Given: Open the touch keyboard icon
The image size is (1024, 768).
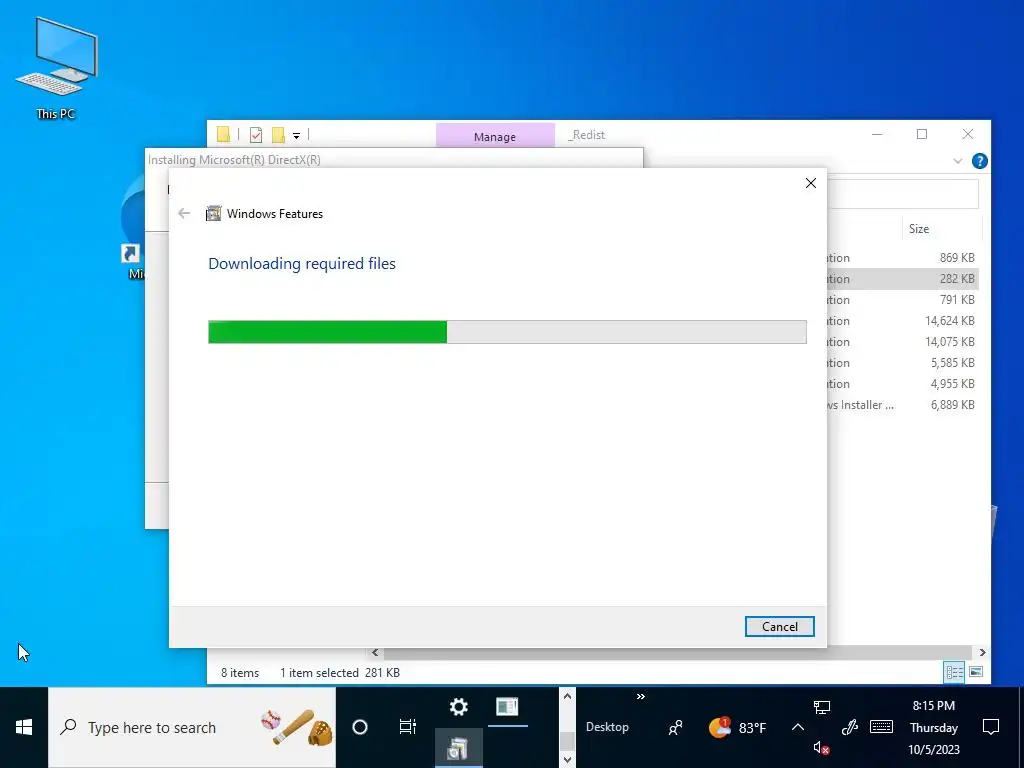Looking at the screenshot, I should click(881, 727).
